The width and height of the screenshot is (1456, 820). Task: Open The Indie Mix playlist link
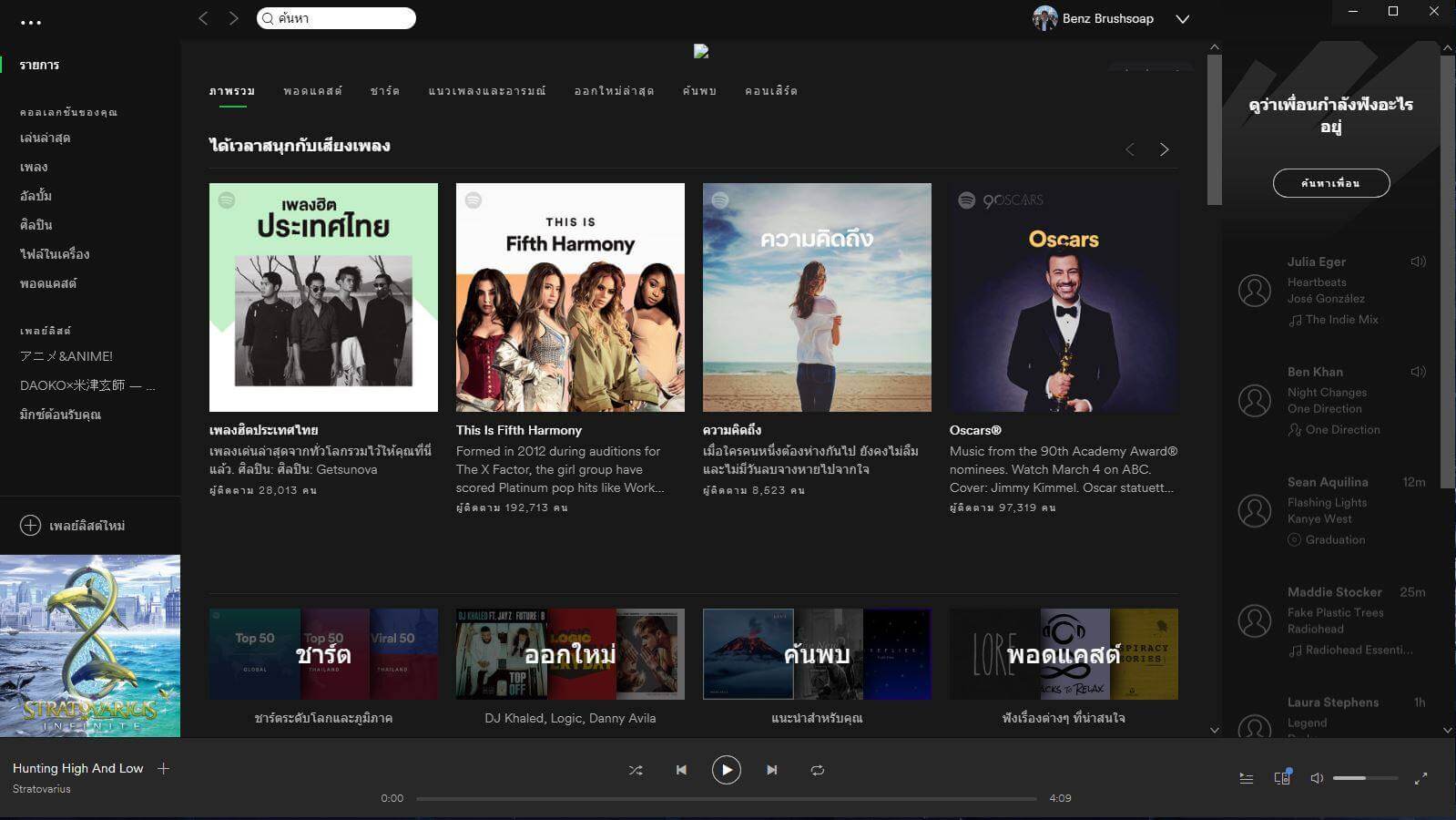point(1342,320)
